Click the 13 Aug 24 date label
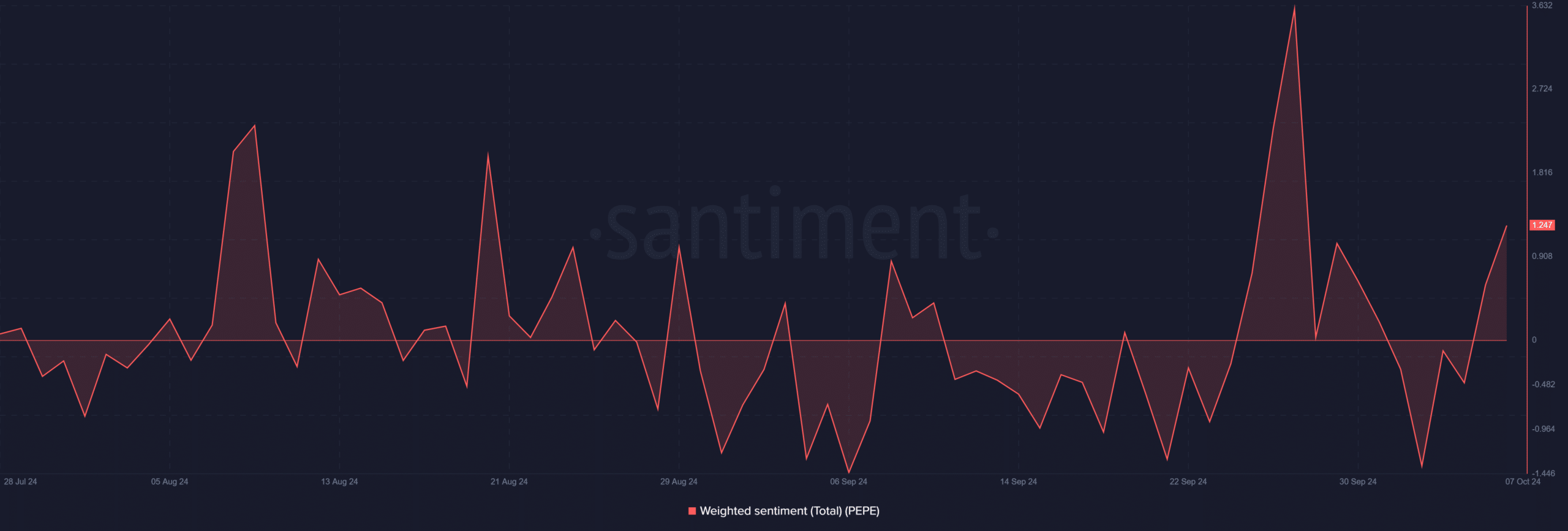 (339, 481)
